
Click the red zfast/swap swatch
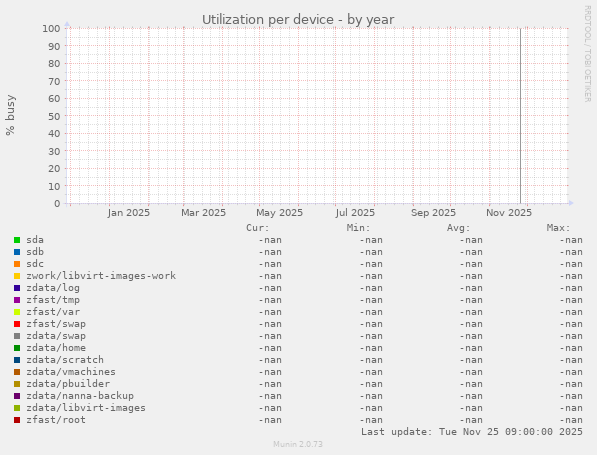point(17,324)
